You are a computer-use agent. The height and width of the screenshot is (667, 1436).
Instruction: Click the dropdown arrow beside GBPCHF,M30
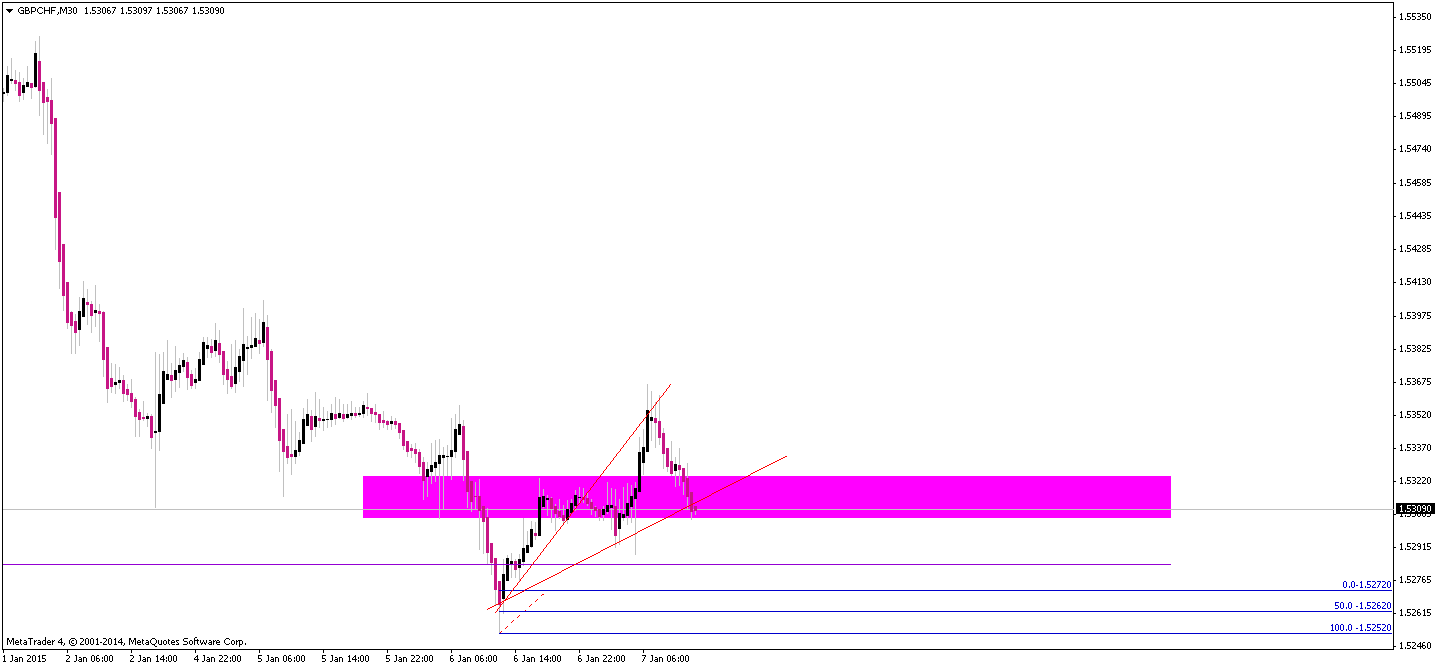tap(9, 10)
